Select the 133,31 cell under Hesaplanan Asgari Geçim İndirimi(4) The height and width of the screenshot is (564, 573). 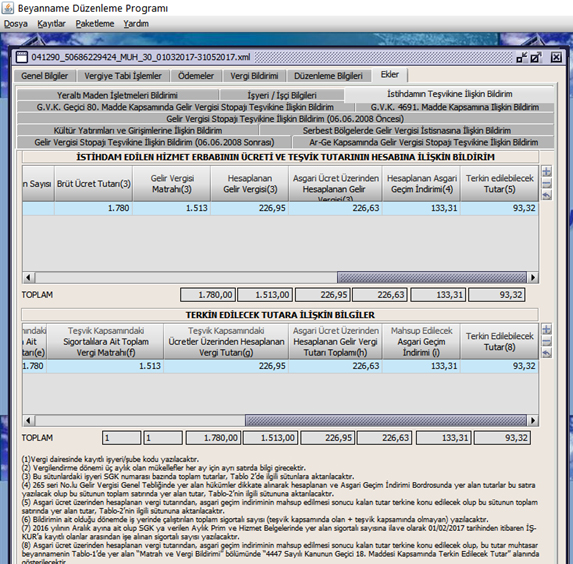tap(422, 208)
